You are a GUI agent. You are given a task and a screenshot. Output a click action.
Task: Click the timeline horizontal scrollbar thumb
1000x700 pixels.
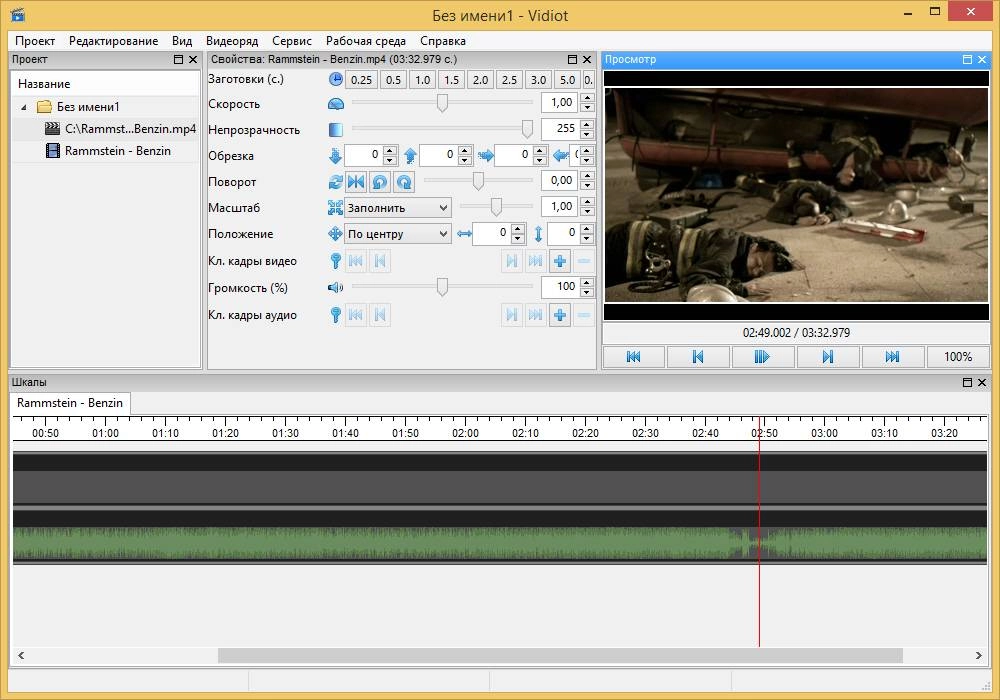(x=560, y=655)
